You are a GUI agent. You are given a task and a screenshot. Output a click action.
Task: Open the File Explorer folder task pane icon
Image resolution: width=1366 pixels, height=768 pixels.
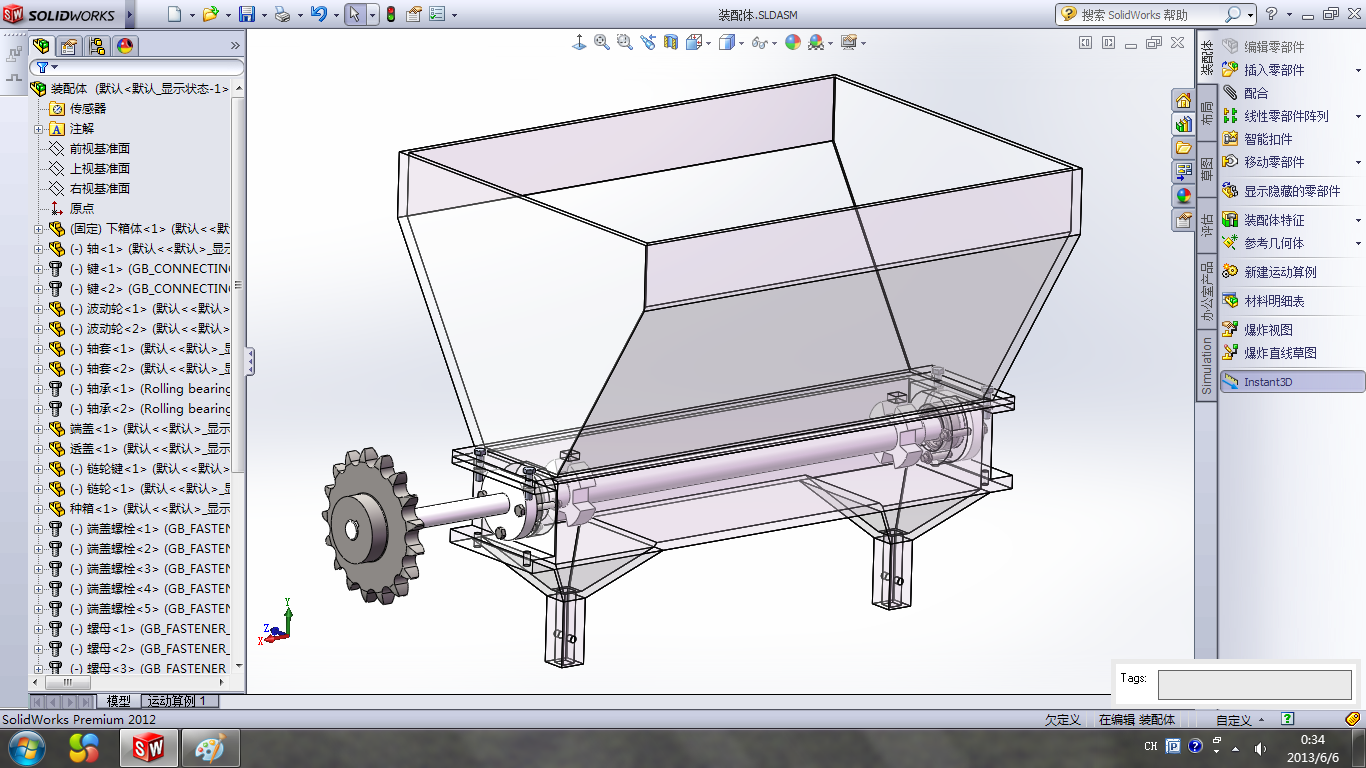coord(1183,148)
